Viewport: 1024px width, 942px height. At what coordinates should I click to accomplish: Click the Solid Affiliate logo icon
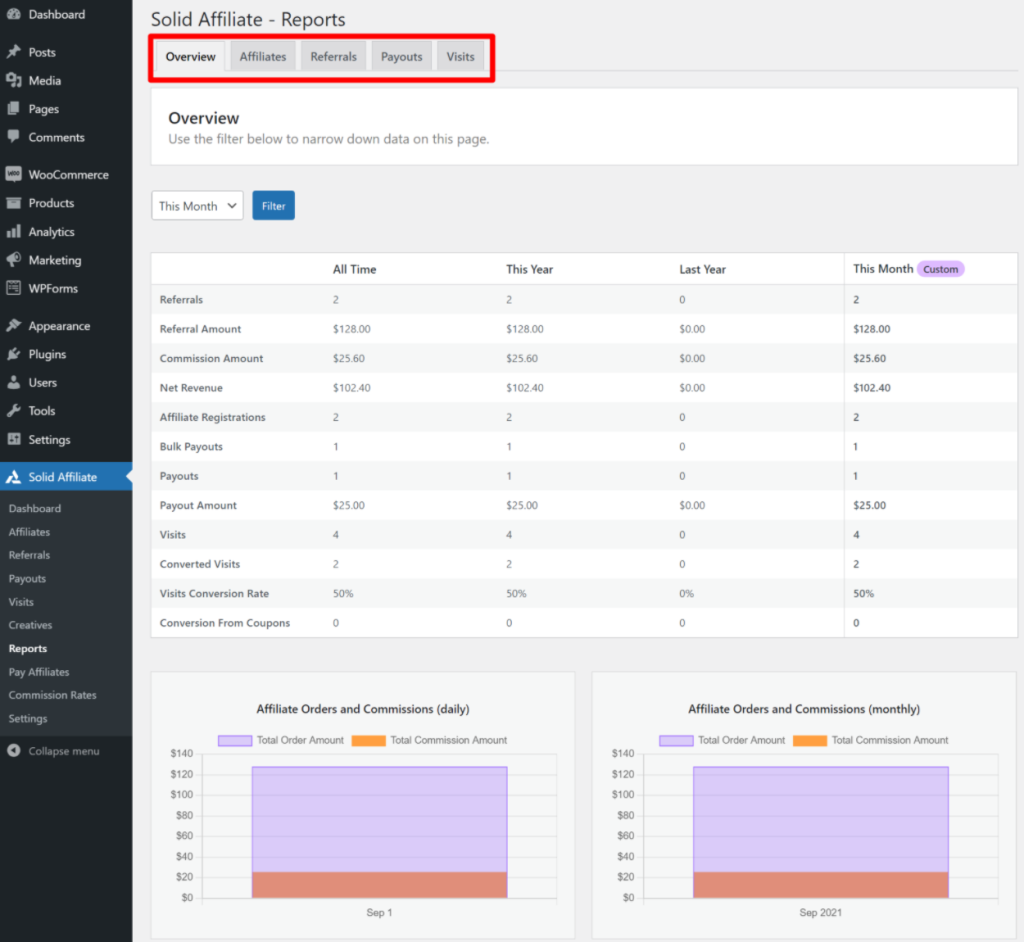(x=14, y=477)
